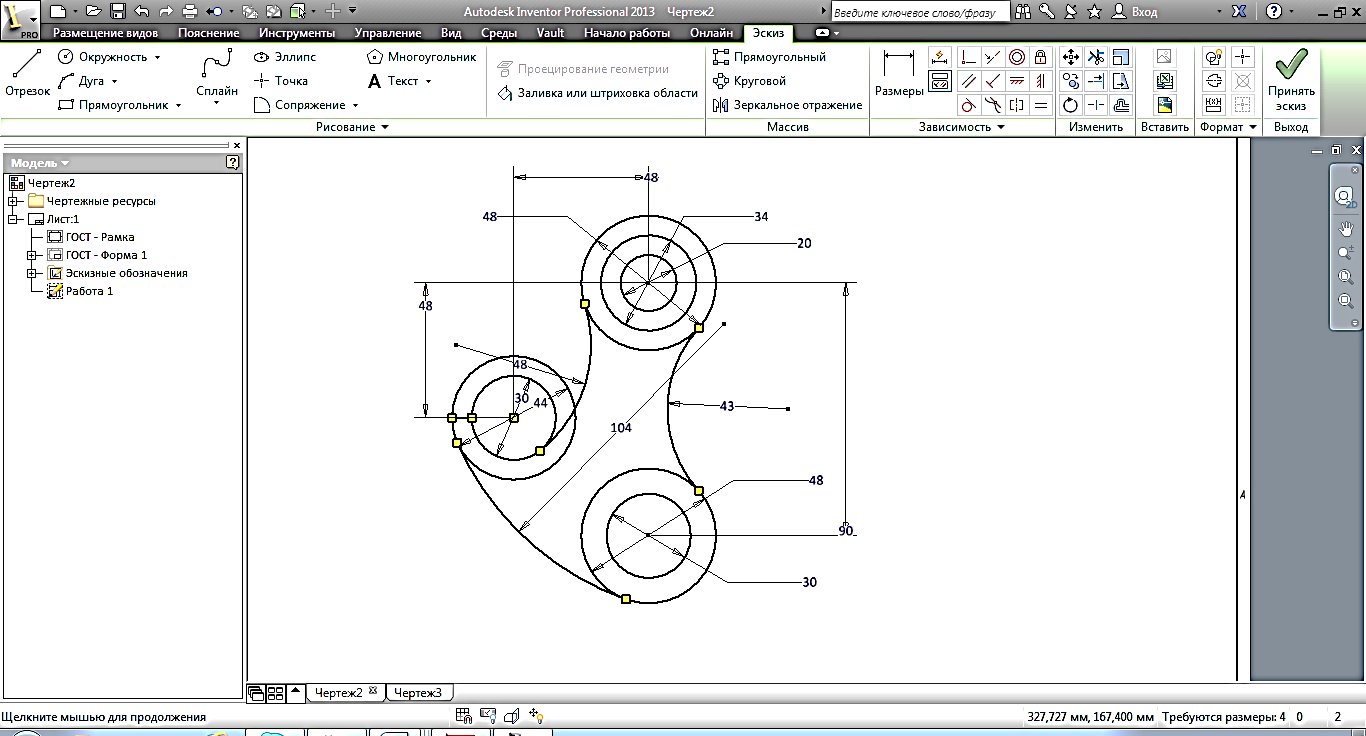Click the Undo arrow icon
The image size is (1366, 736).
click(141, 11)
